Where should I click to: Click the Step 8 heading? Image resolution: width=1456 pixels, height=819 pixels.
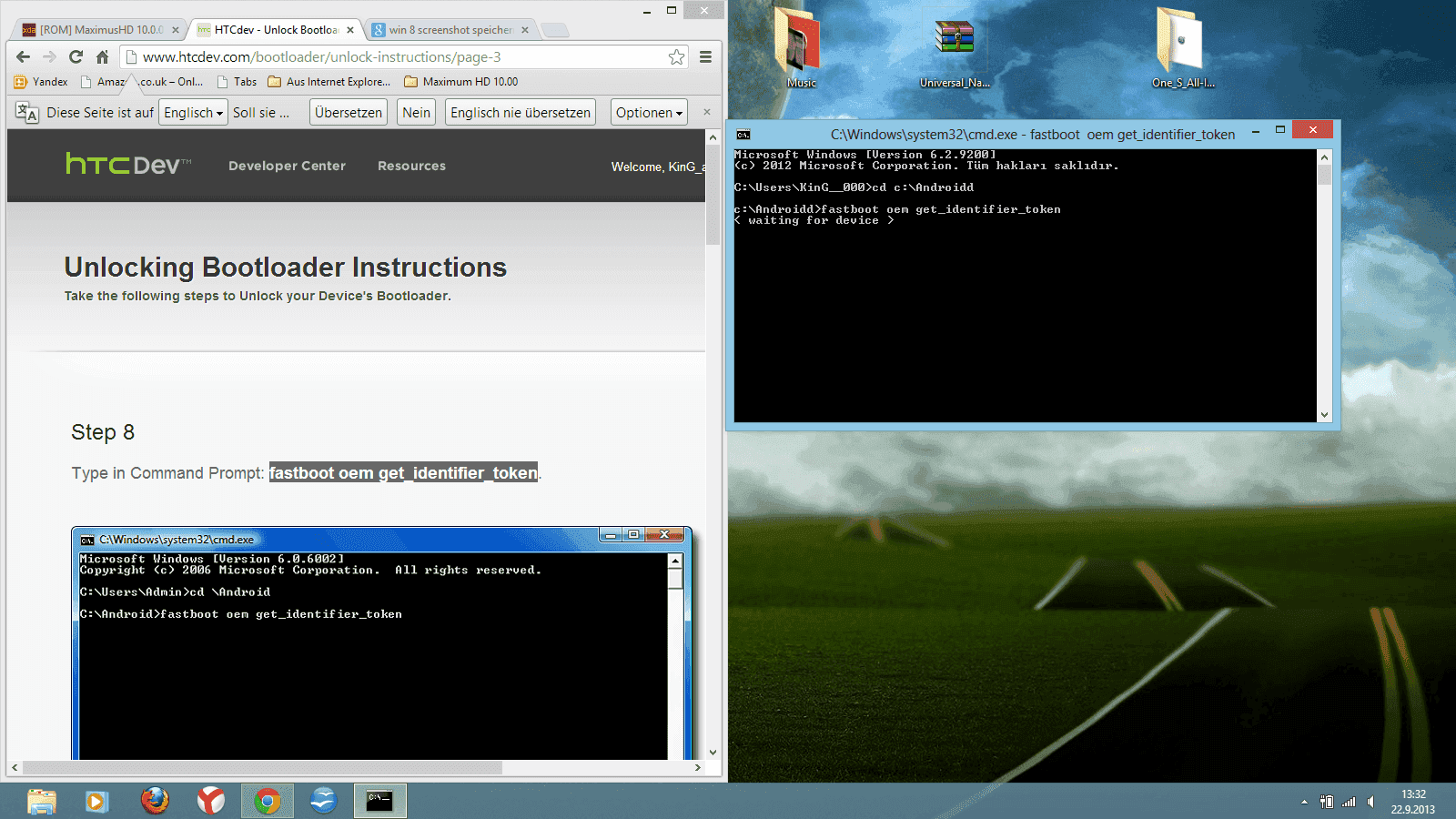pyautogui.click(x=103, y=432)
